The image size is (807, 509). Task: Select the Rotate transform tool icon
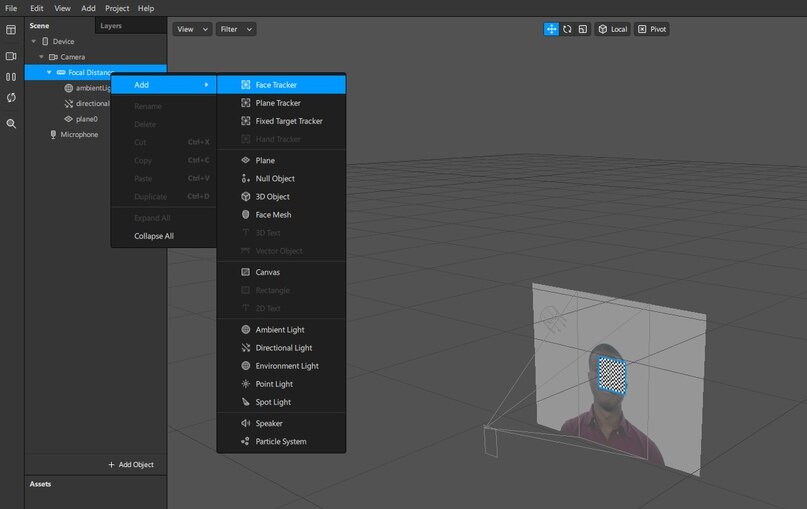tap(567, 29)
